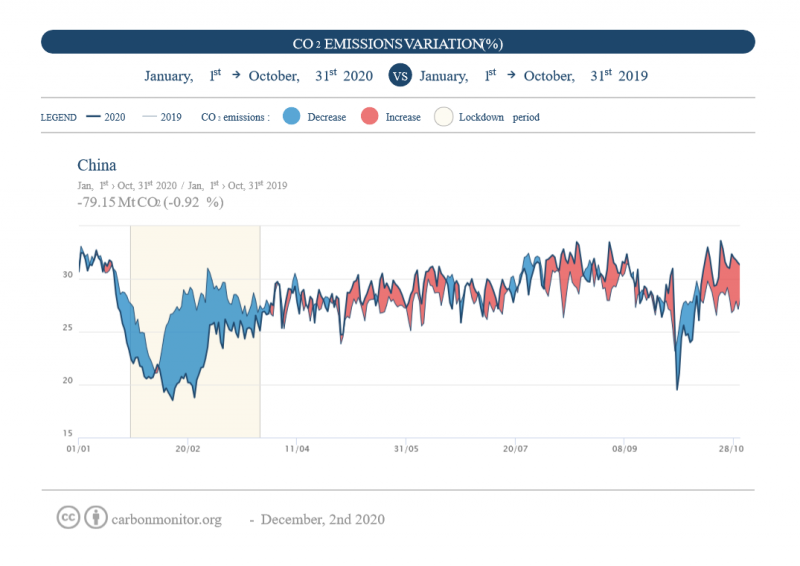The height and width of the screenshot is (566, 800).
Task: Click the Lockdown period legend label
Action: point(499,117)
